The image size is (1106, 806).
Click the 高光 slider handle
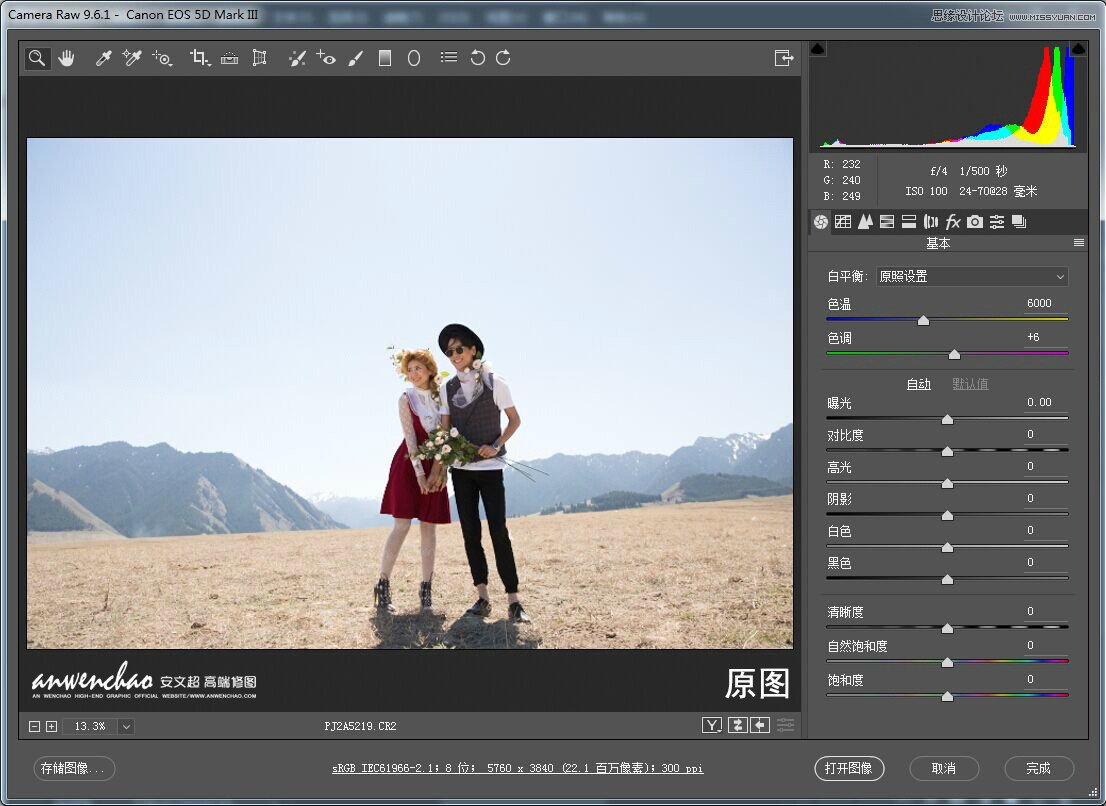[947, 484]
